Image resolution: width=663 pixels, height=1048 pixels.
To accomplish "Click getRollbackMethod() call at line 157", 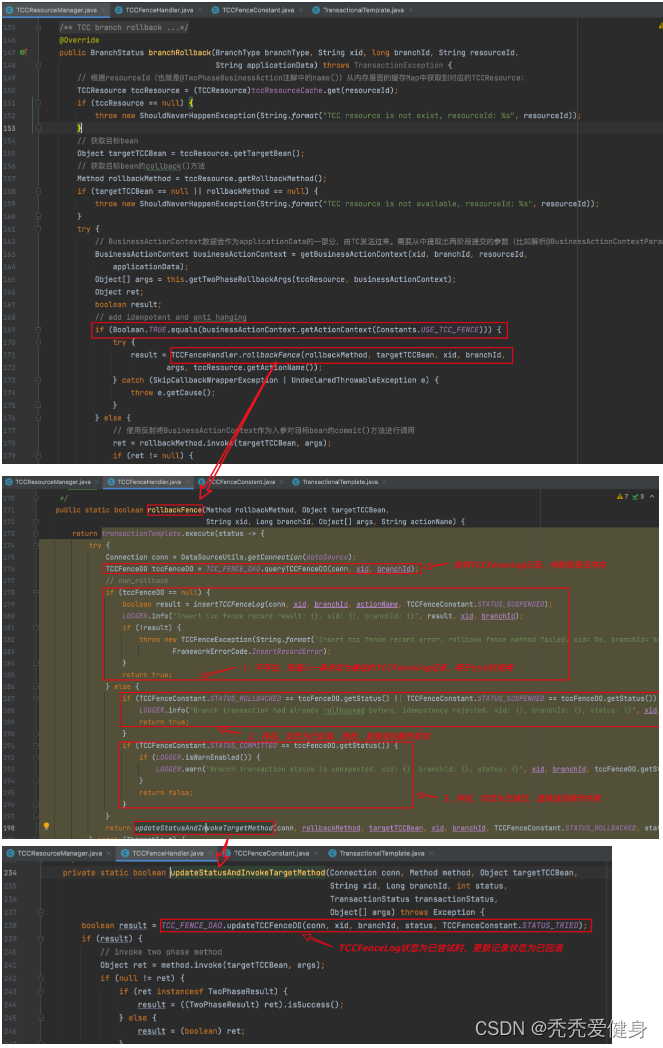I will pos(280,178).
